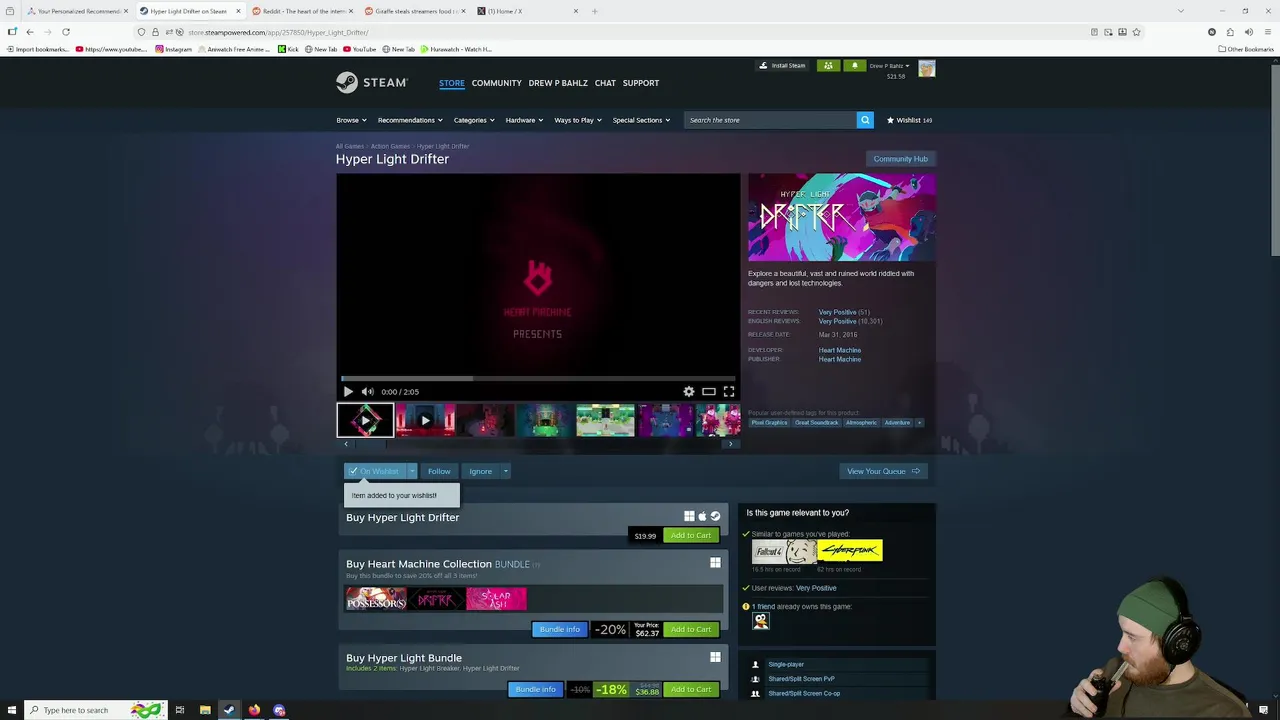Open Steam notifications bell
Screen dimensions: 1280x720
pyautogui.click(x=854, y=66)
